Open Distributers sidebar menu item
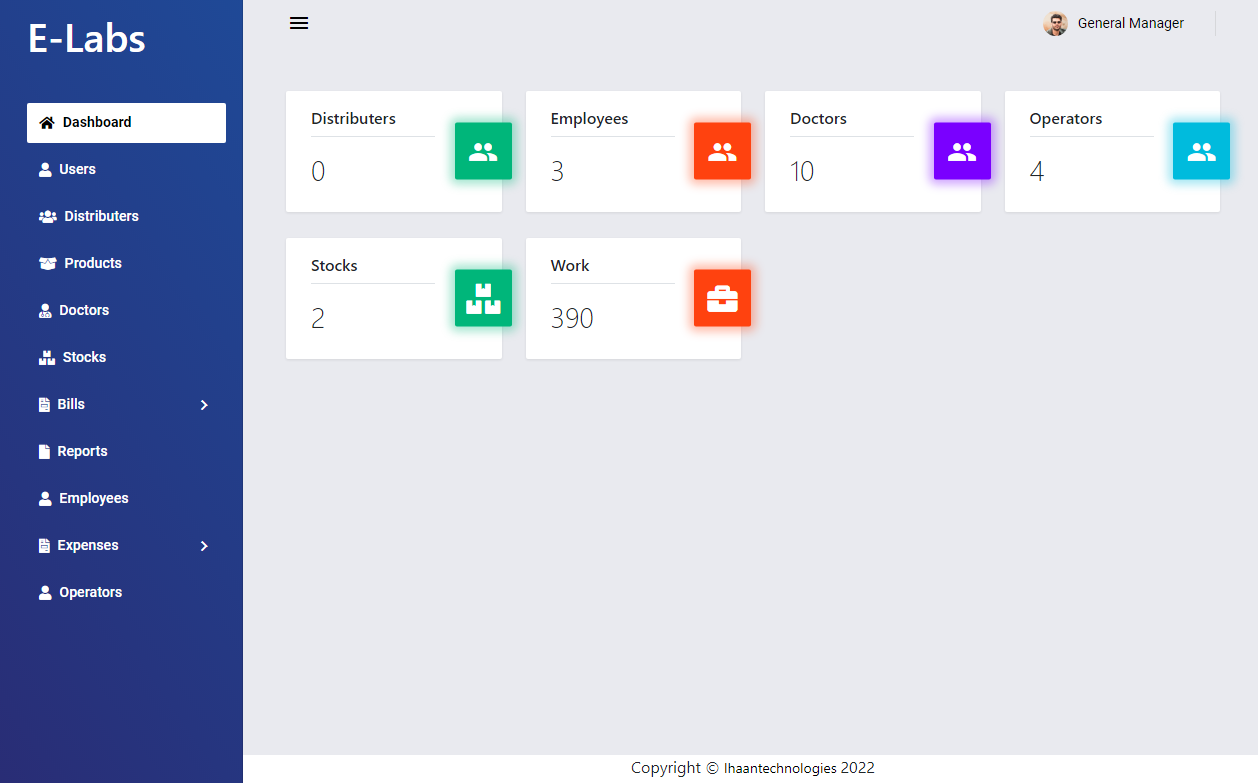 pyautogui.click(x=126, y=216)
